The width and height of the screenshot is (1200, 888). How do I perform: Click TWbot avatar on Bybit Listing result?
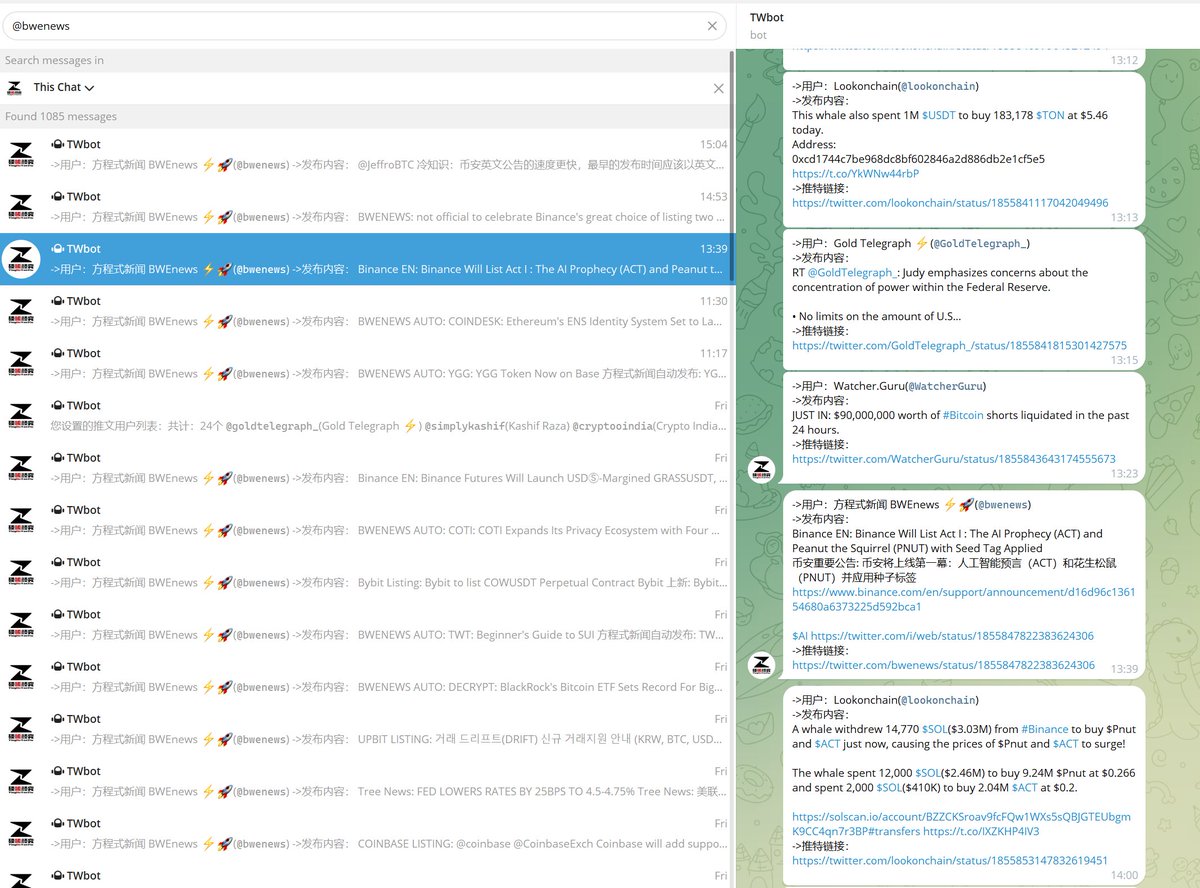[21, 572]
